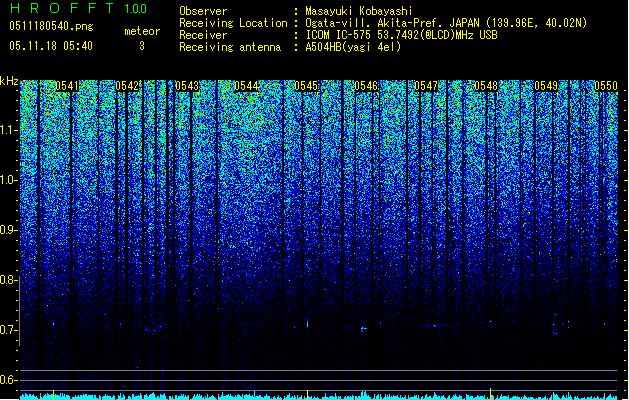The height and width of the screenshot is (400, 629).
Task: Click the 'Receiving Location' label
Action: pos(233,23)
